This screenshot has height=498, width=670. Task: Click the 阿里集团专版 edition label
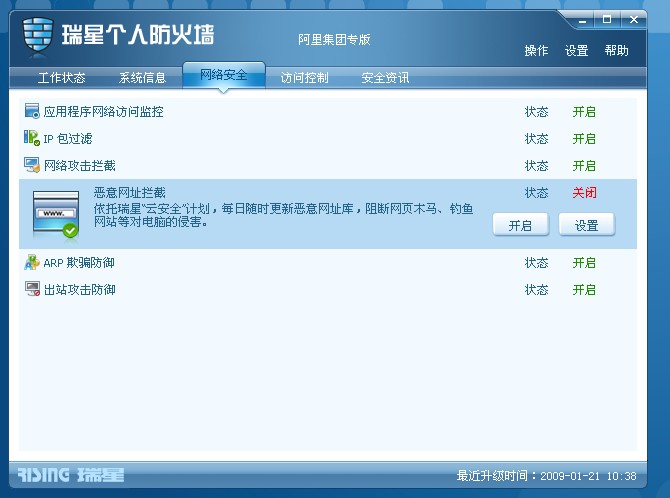[x=334, y=39]
